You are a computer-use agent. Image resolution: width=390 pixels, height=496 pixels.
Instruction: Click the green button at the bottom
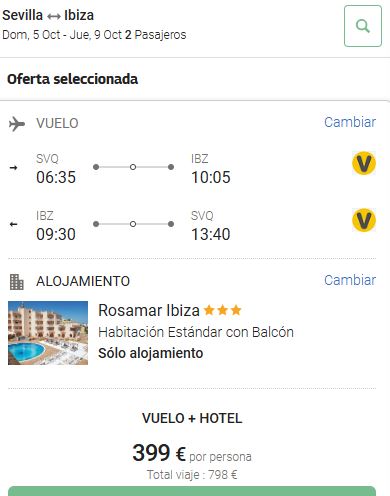pyautogui.click(x=192, y=491)
